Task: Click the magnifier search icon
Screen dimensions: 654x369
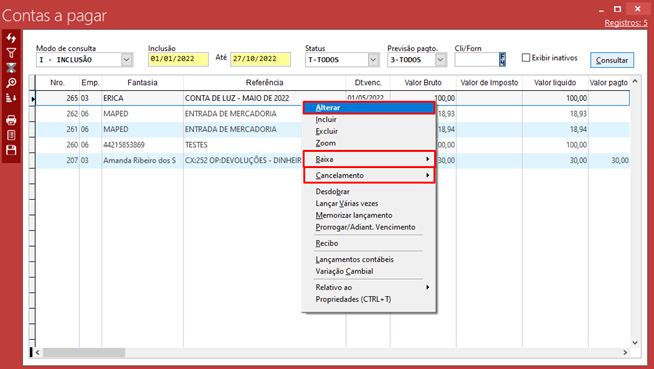Action: pos(11,83)
